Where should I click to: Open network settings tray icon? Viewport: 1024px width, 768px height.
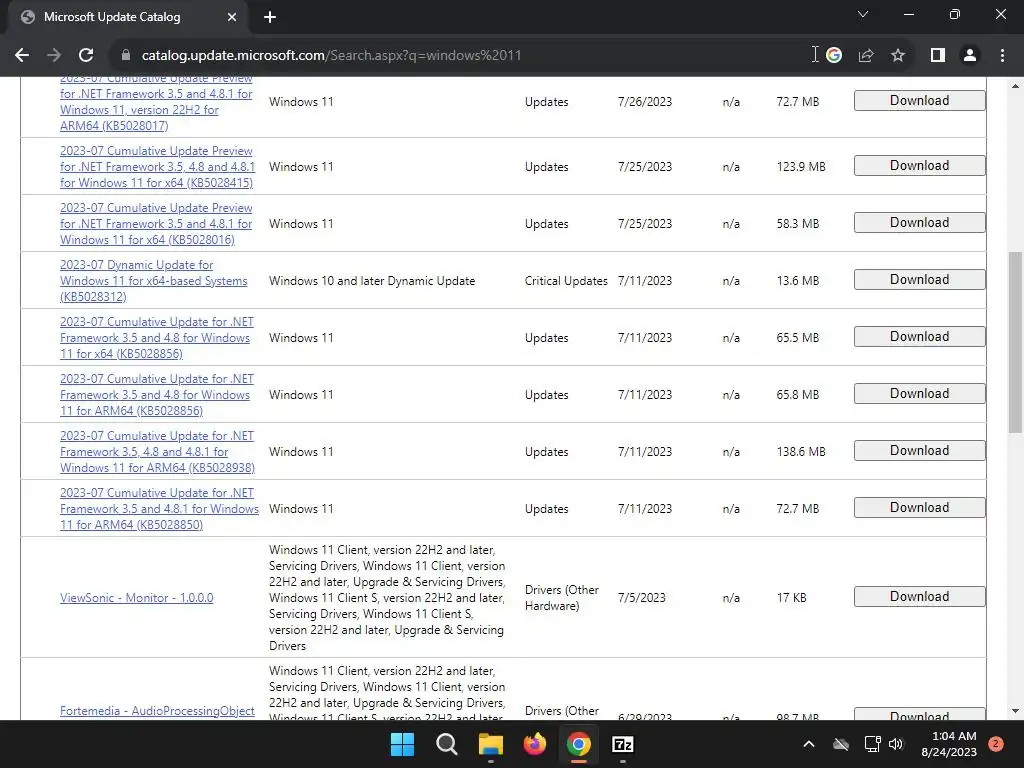click(872, 744)
